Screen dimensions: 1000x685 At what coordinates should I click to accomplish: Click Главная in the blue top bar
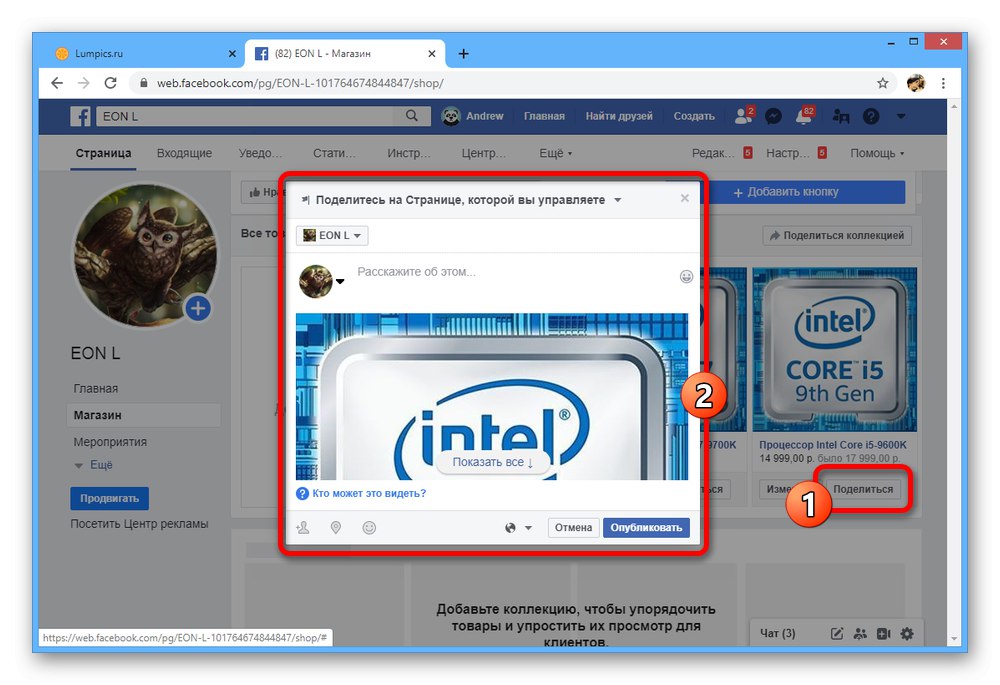click(x=544, y=116)
